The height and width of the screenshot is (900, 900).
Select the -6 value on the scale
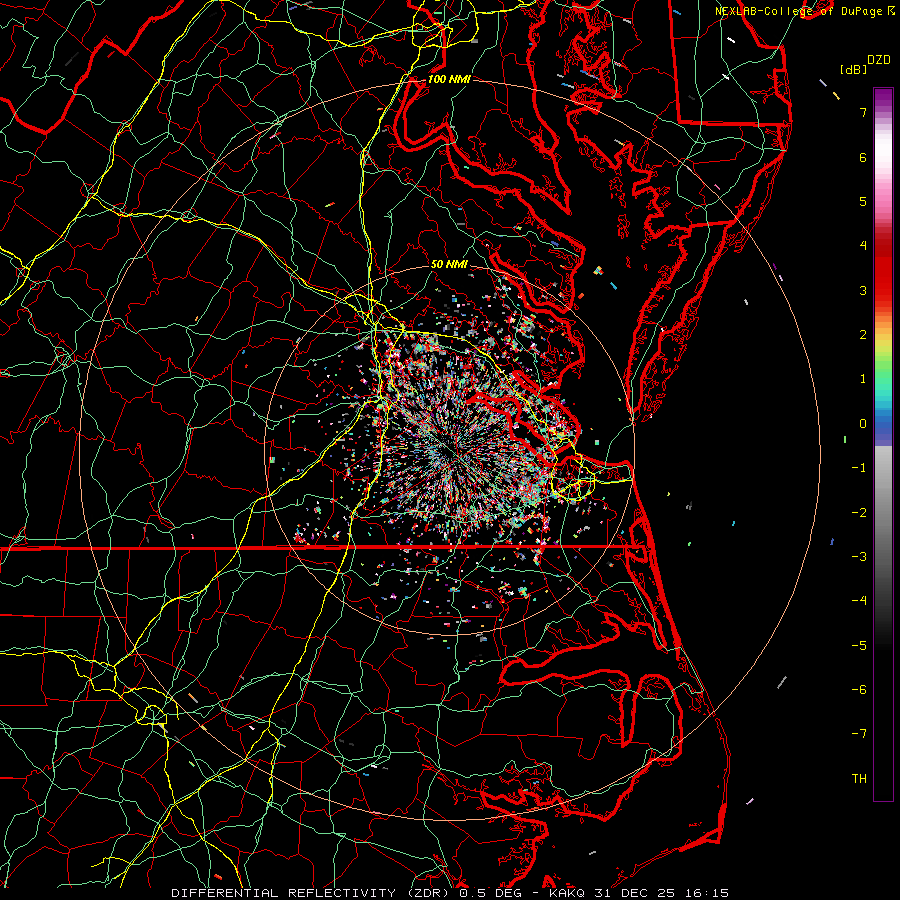[x=859, y=690]
